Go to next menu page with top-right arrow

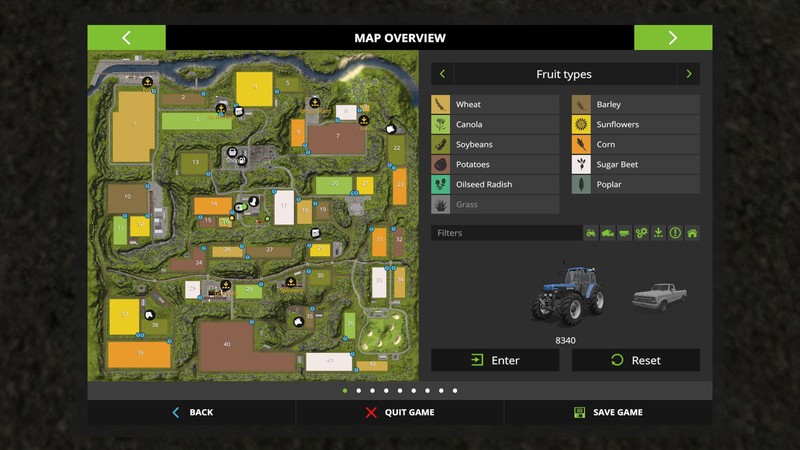click(x=673, y=38)
